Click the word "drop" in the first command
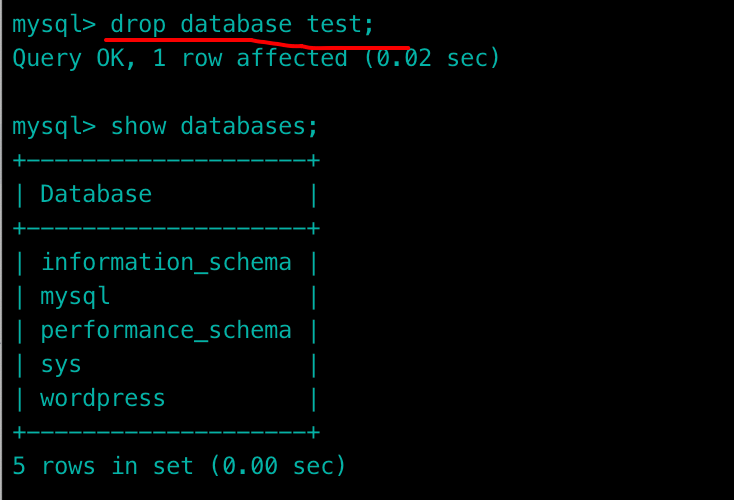The image size is (734, 500). [138, 24]
